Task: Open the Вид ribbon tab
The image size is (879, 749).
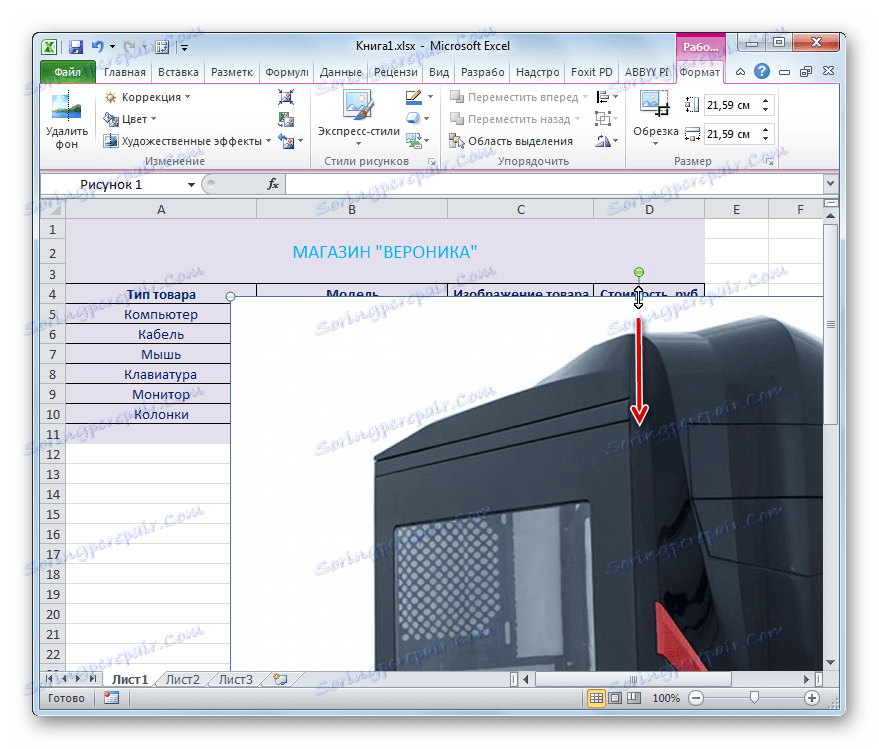Action: click(x=439, y=72)
